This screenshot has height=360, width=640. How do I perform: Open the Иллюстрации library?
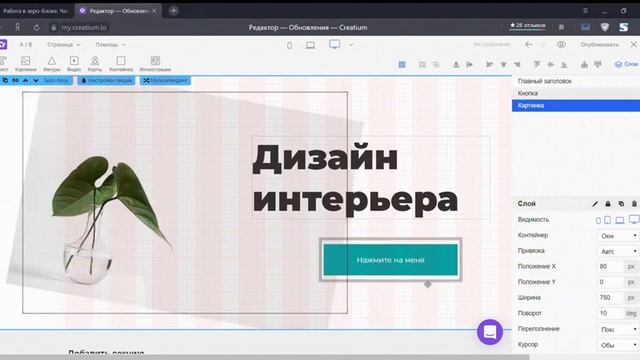(155, 64)
